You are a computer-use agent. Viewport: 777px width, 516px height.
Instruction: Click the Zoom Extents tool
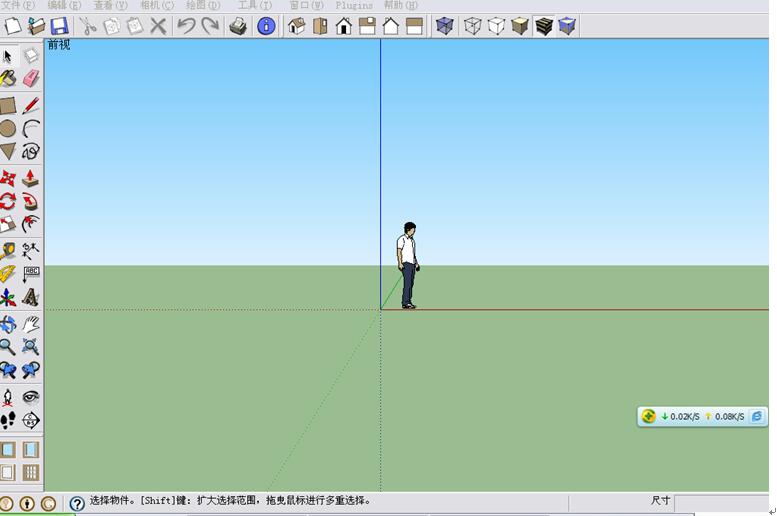click(x=31, y=347)
